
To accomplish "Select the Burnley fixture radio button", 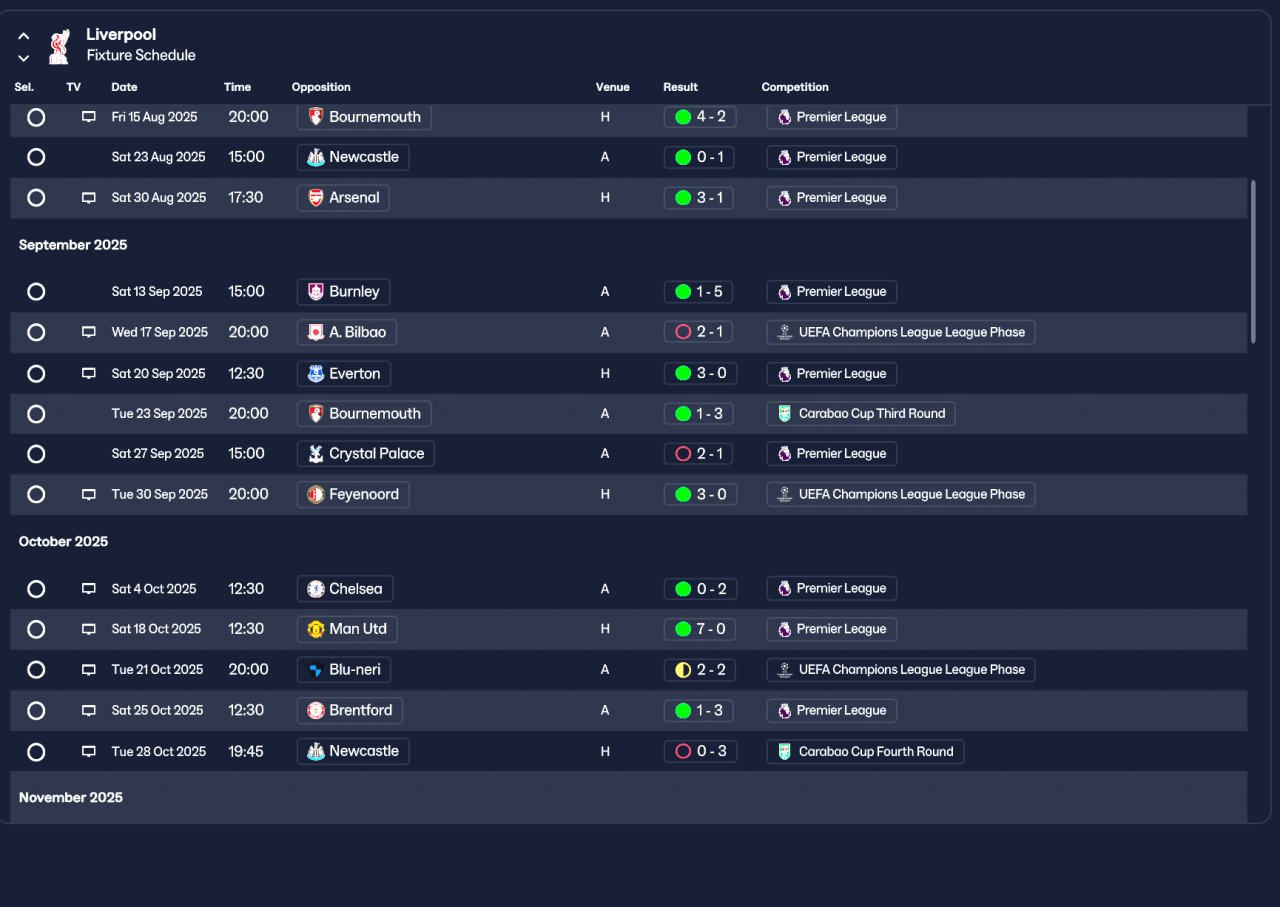I will (36, 292).
